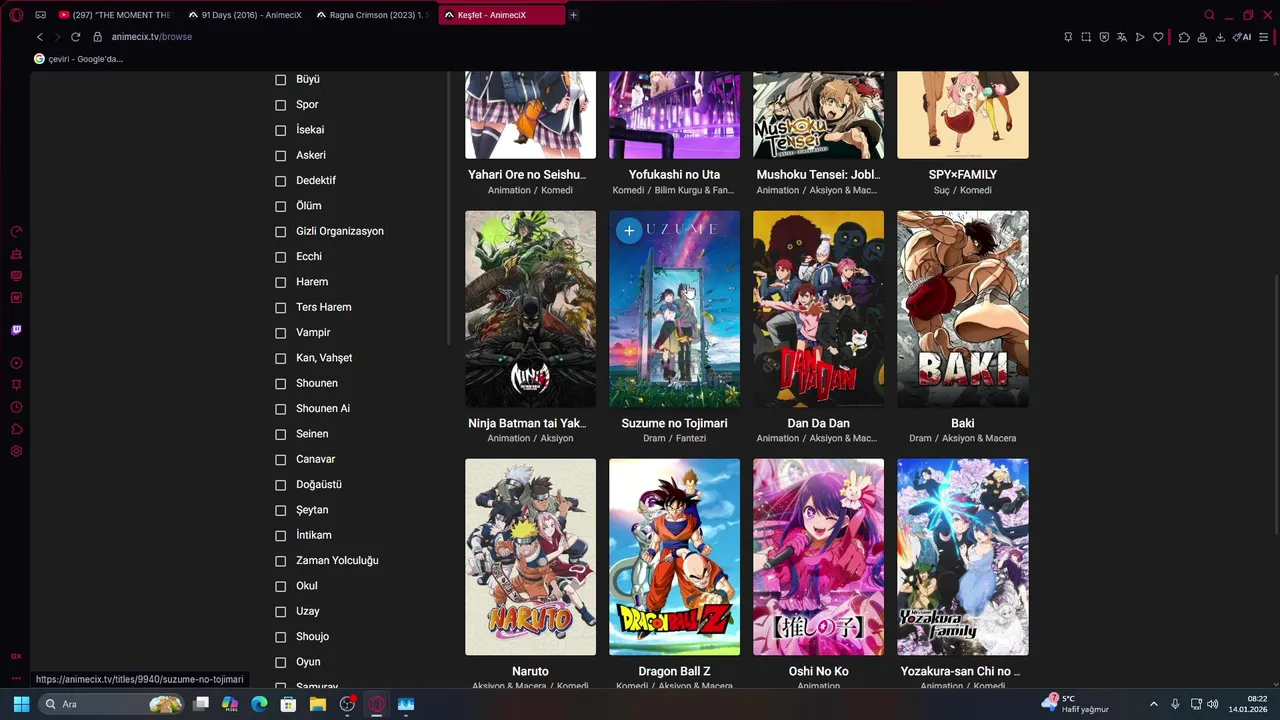Check the Seinen genre checkbox
The width and height of the screenshot is (1280, 720).
280,434
